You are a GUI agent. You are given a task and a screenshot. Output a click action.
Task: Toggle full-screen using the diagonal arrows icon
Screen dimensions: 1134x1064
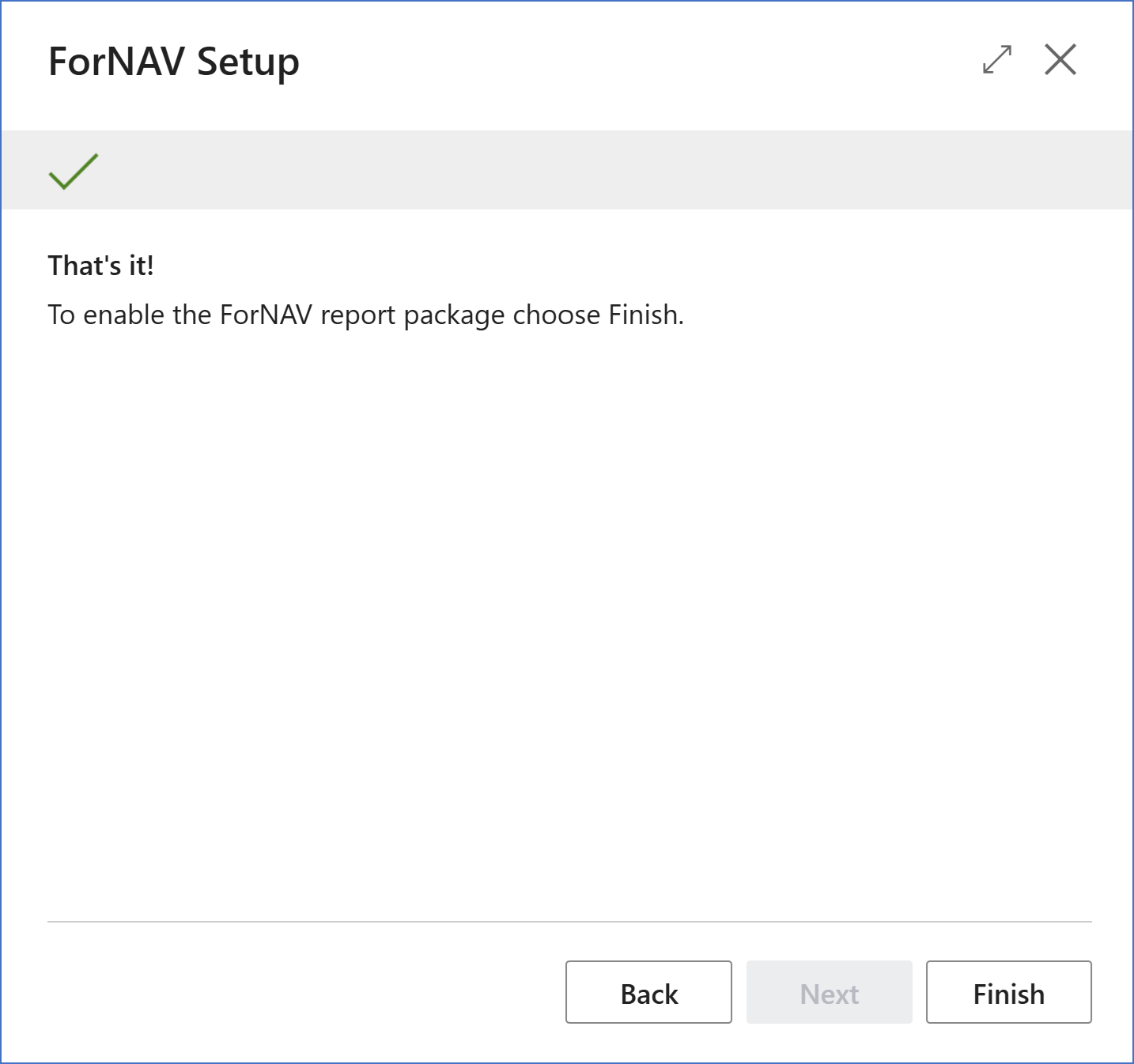pos(997,59)
